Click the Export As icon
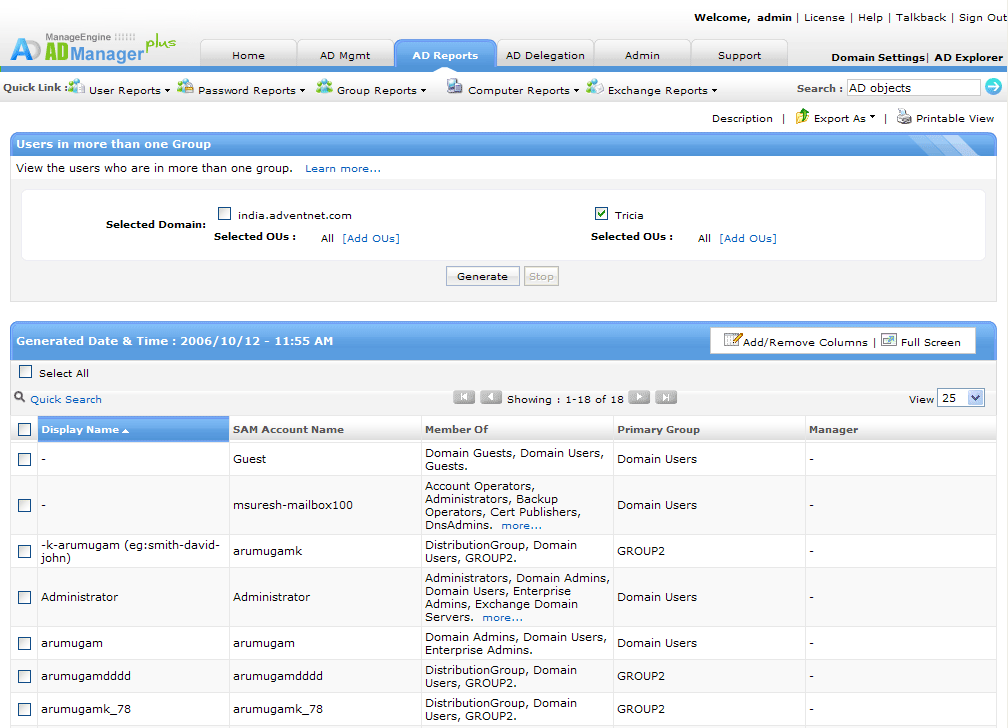The image size is (1008, 728). coord(802,116)
